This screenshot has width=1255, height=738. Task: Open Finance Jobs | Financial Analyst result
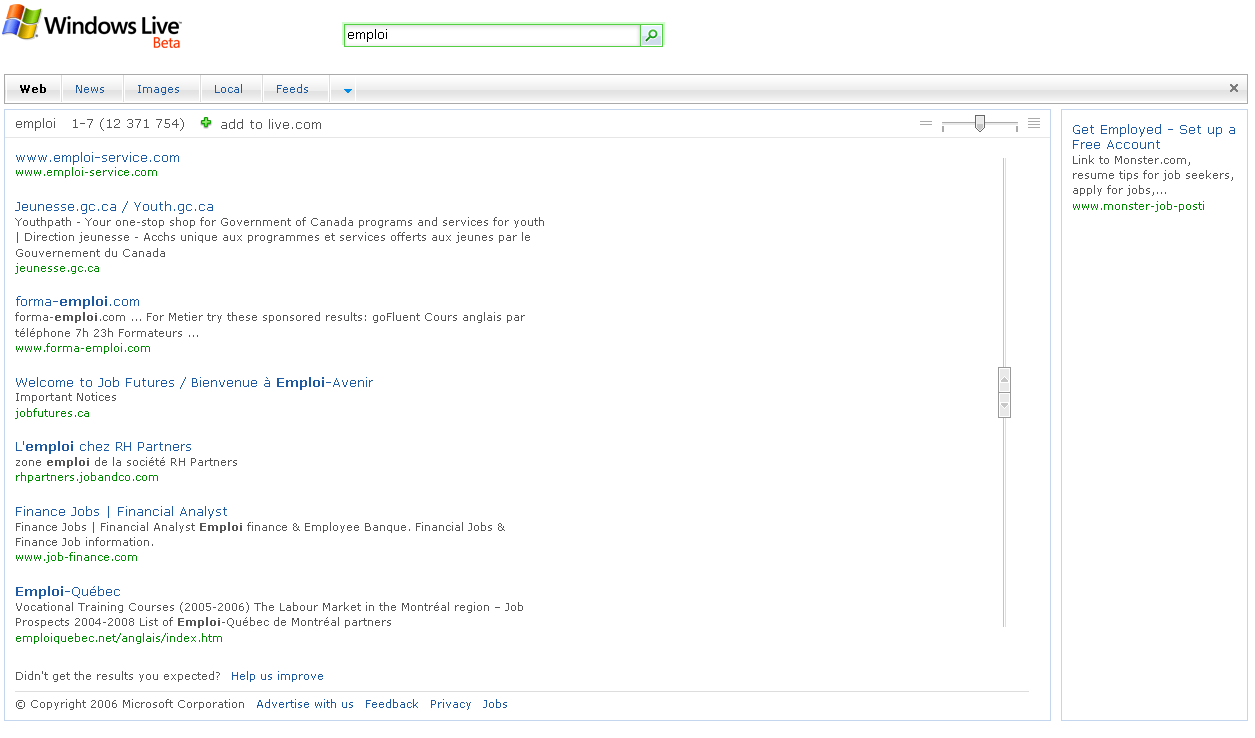[x=121, y=511]
